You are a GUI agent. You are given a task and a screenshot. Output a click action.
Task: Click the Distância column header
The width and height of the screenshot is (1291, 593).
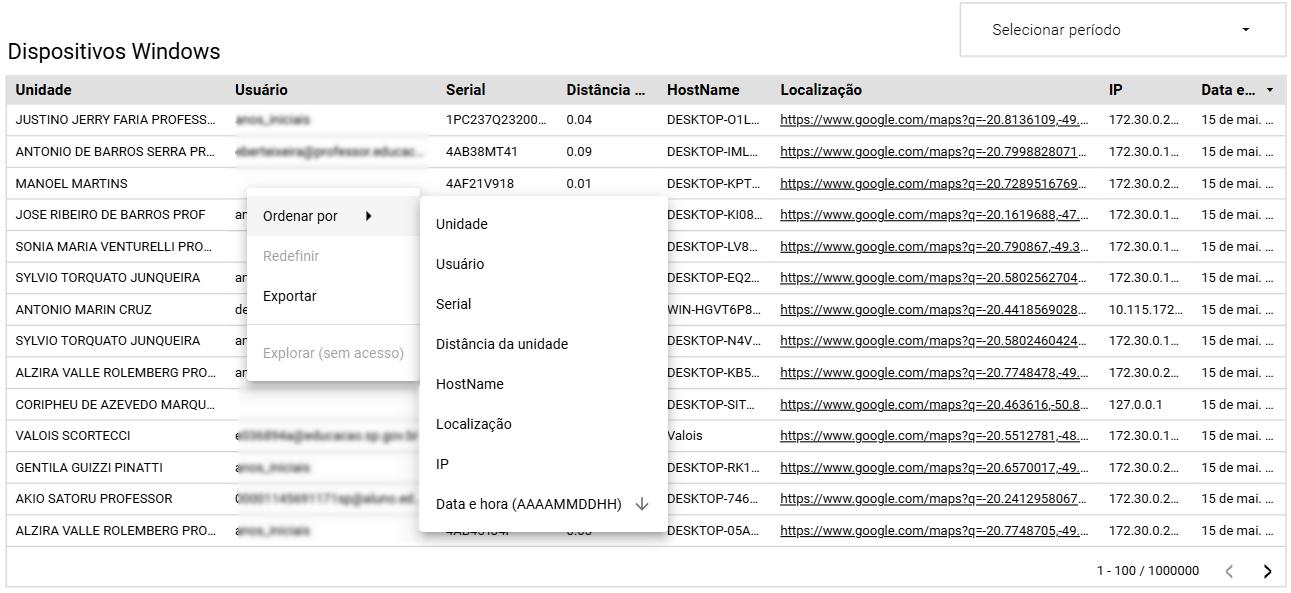605,90
